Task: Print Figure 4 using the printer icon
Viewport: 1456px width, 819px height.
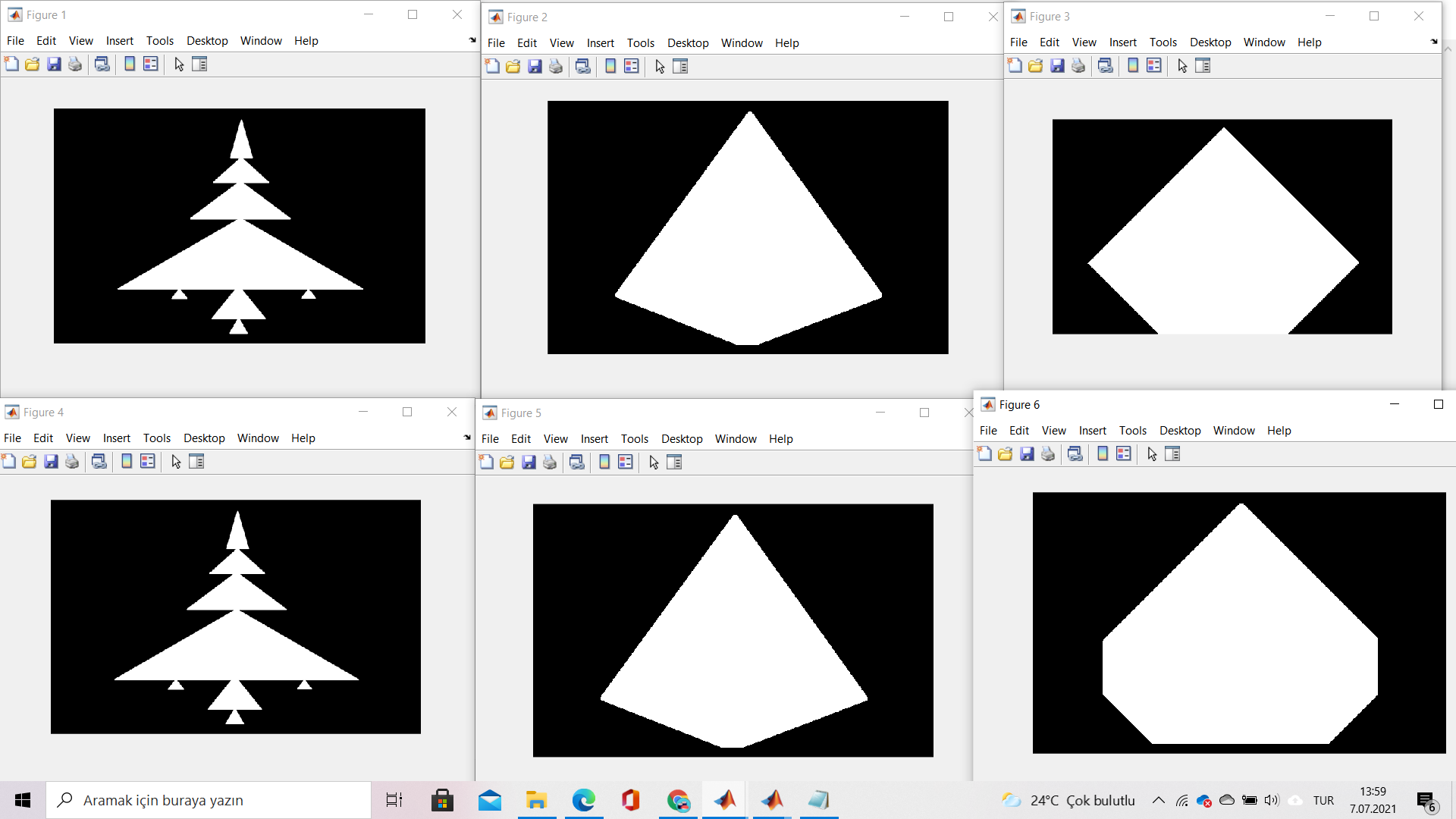Action: click(x=71, y=461)
